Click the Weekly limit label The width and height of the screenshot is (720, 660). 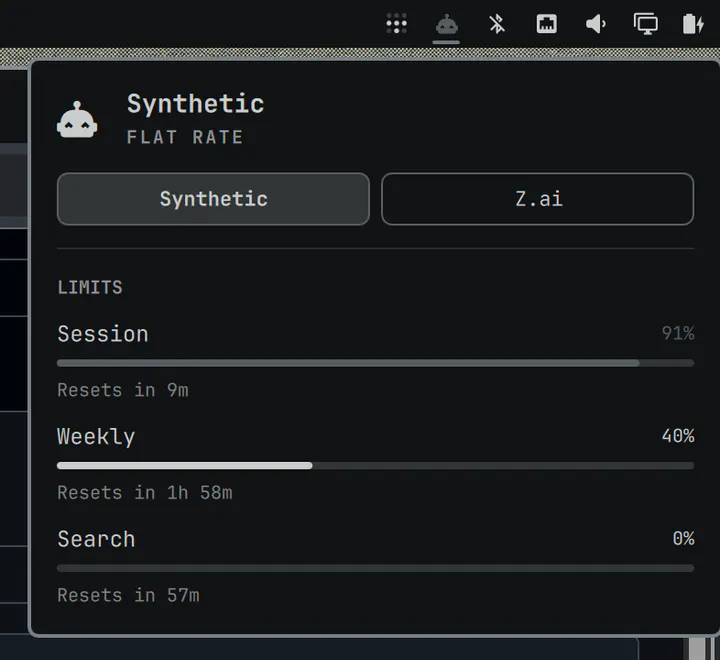96,437
